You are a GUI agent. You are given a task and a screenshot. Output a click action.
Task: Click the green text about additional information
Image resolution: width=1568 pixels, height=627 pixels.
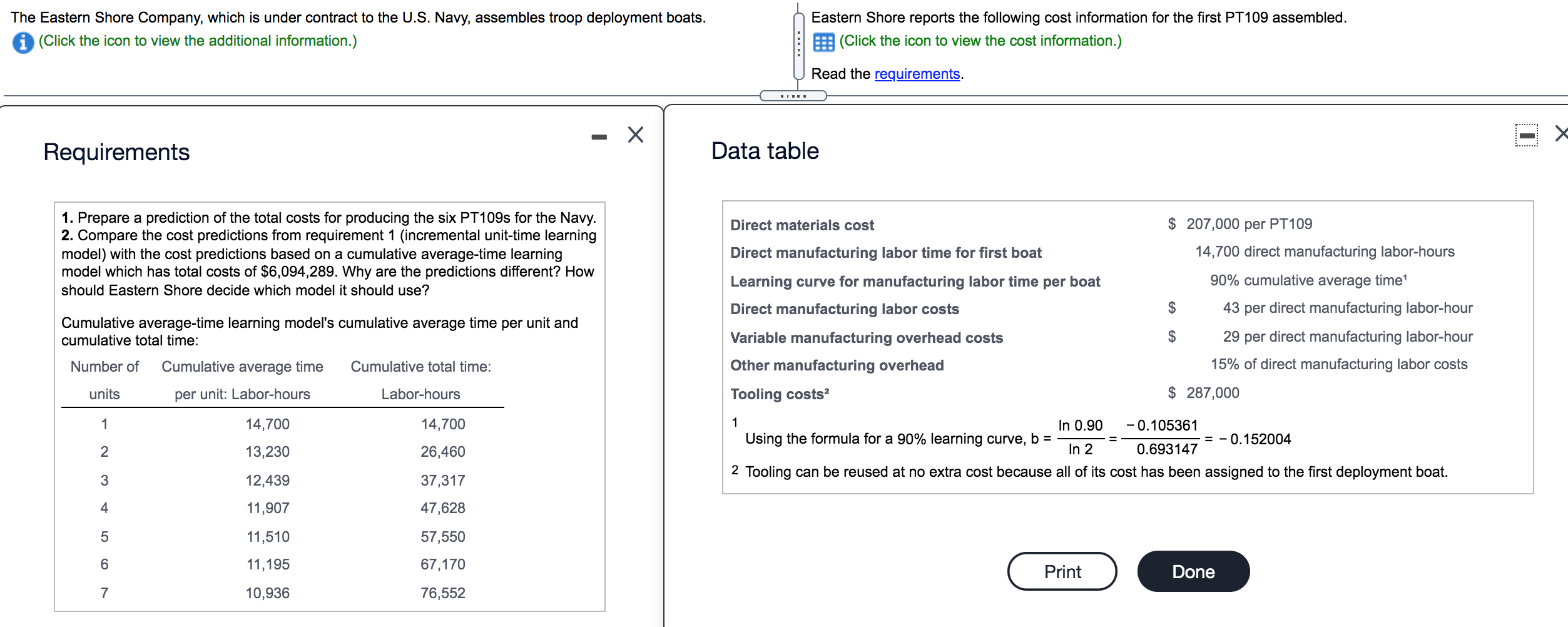coord(198,41)
